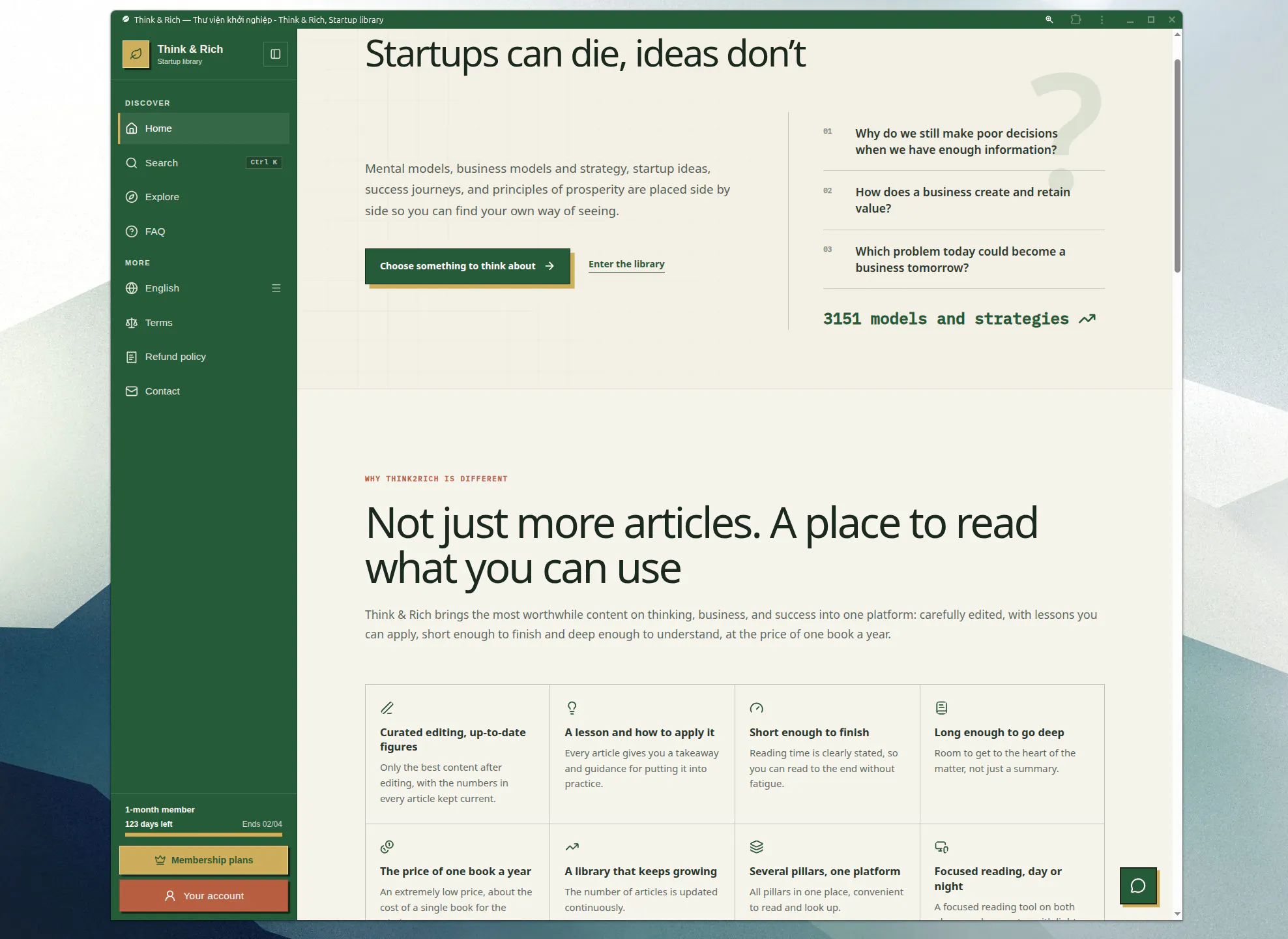Open the chat bubble widget
1288x939 pixels.
[1138, 886]
